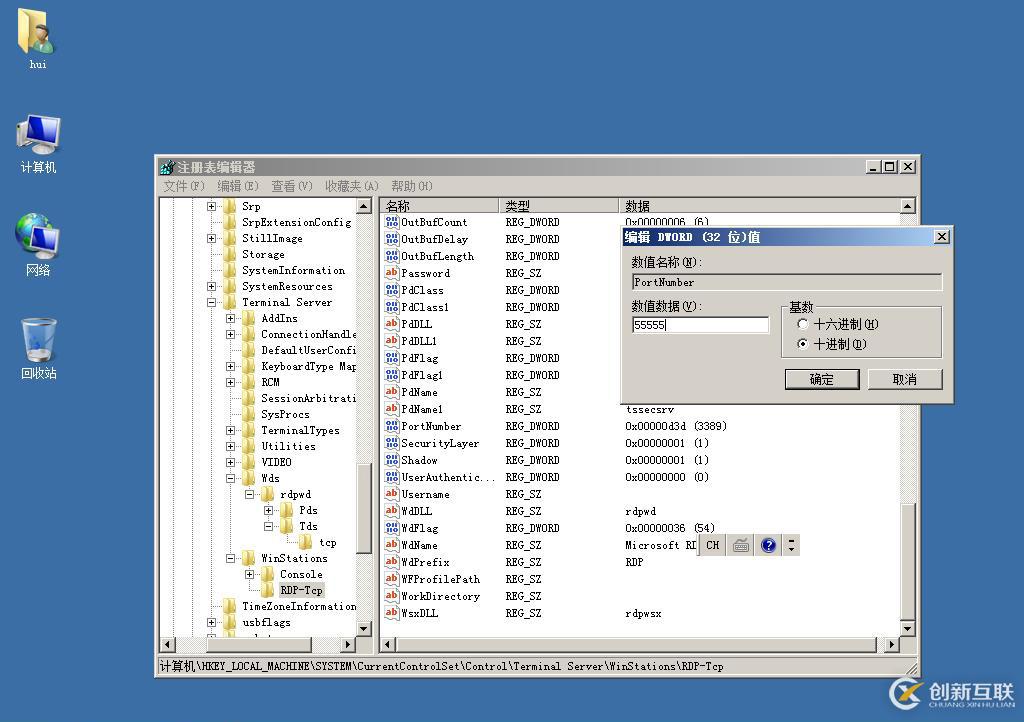
Task: Open the hui user folder icon
Action: (37, 33)
